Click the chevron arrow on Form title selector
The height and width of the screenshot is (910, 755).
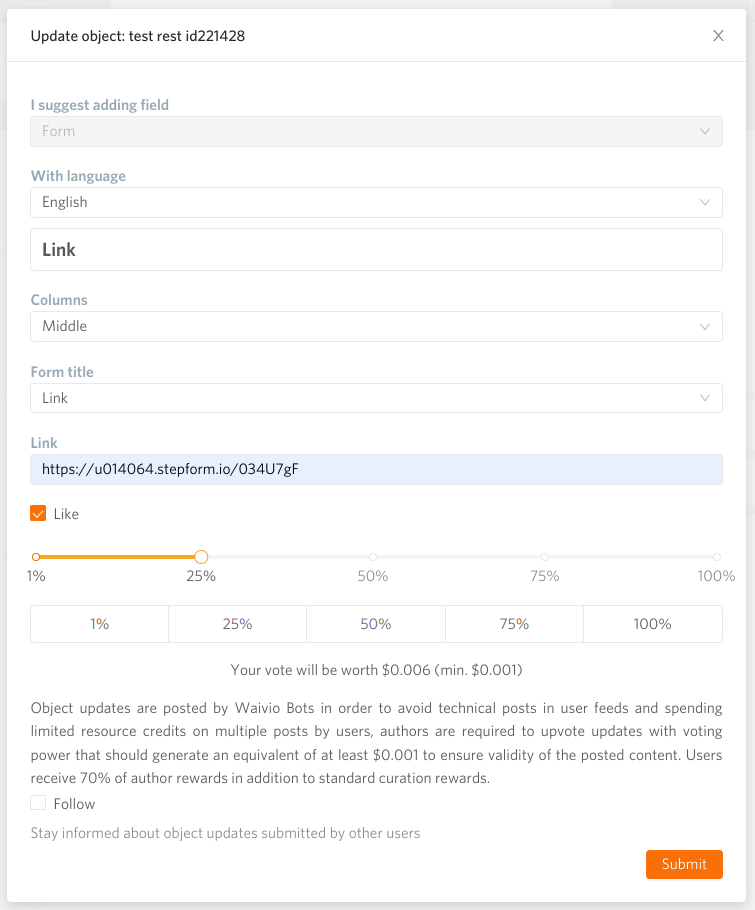tap(705, 398)
